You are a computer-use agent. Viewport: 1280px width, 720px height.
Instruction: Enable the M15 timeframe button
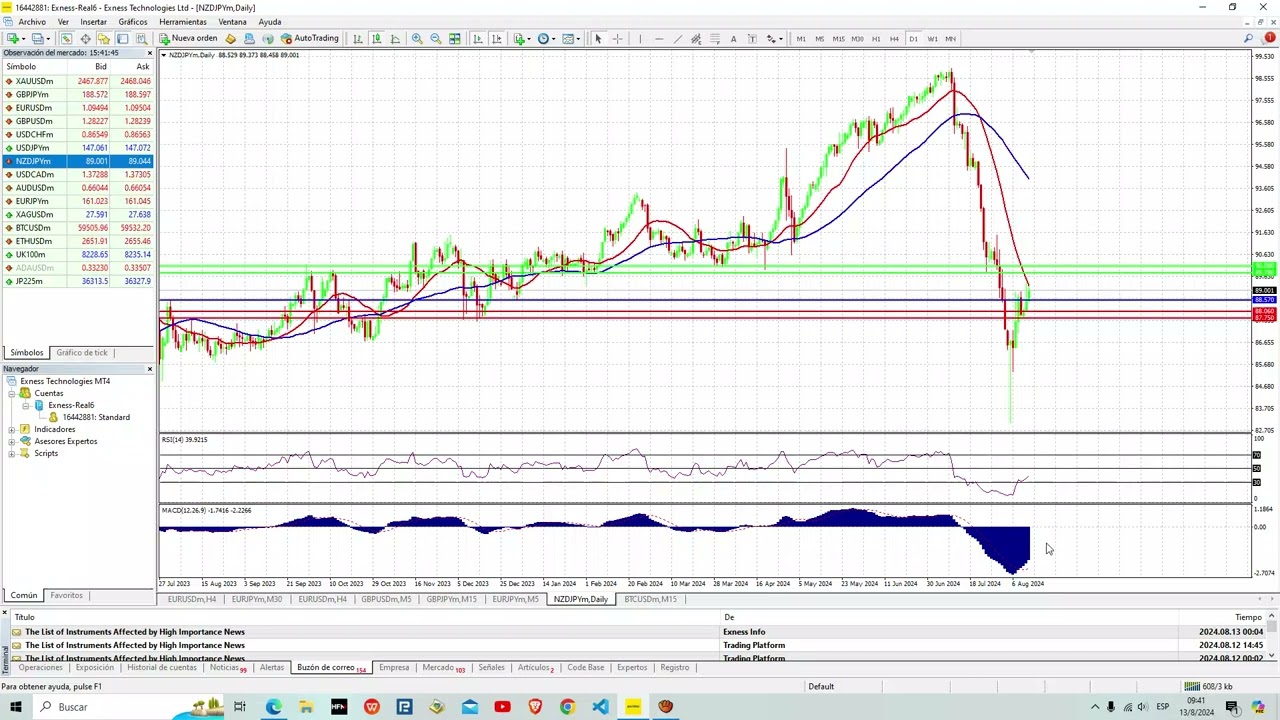(x=838, y=39)
